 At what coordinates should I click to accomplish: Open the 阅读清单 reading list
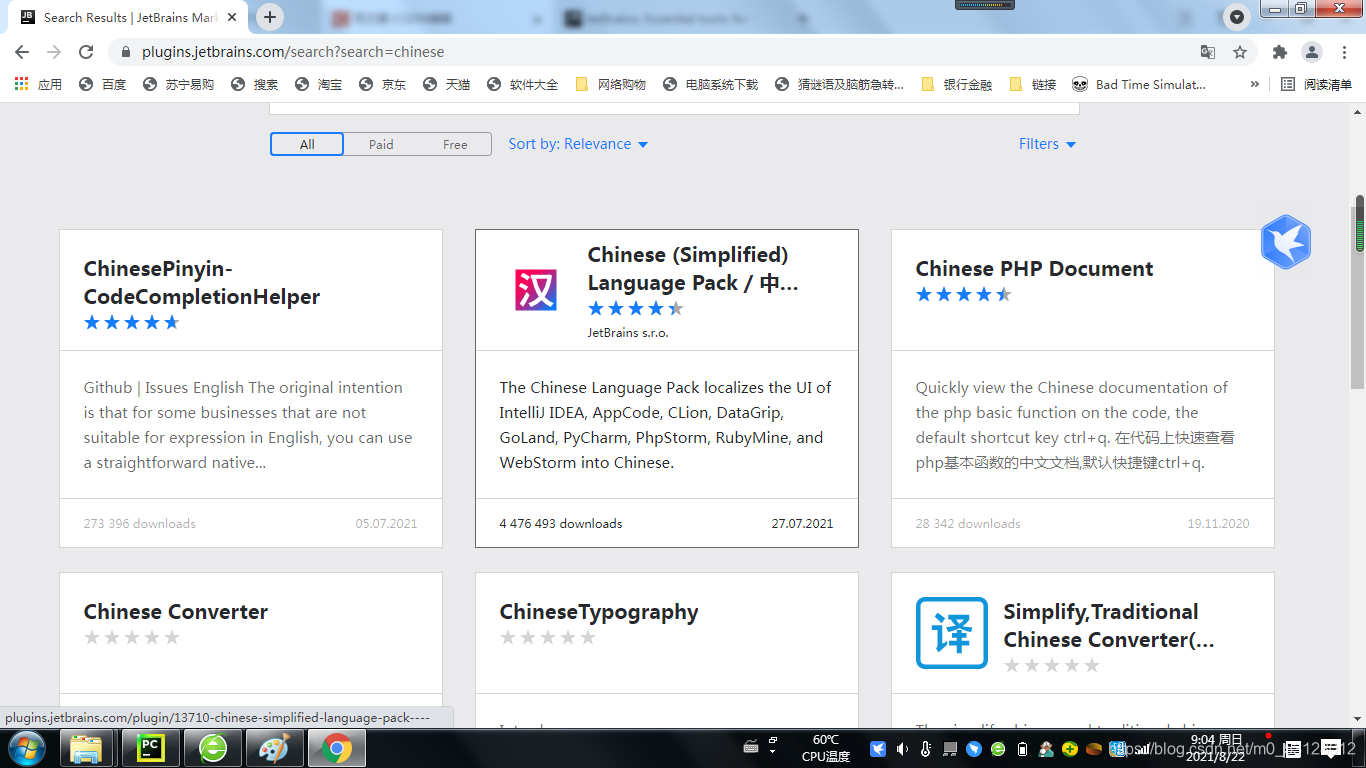click(1317, 85)
